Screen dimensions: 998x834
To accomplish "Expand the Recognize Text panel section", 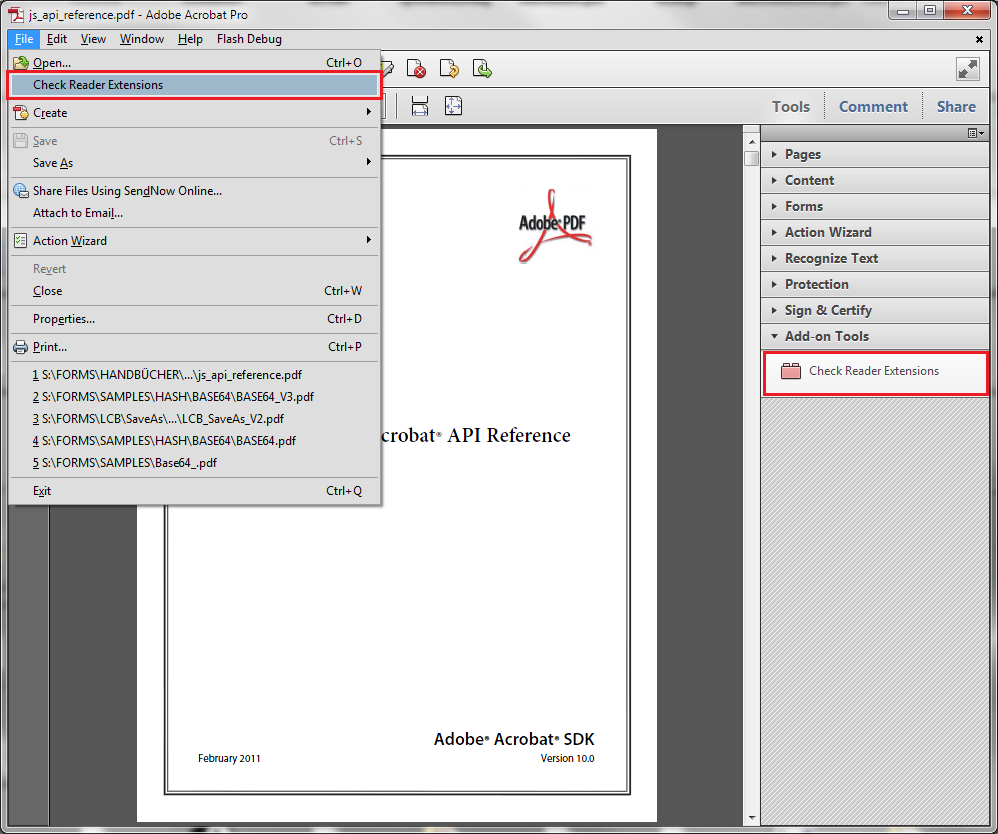I will coord(875,259).
